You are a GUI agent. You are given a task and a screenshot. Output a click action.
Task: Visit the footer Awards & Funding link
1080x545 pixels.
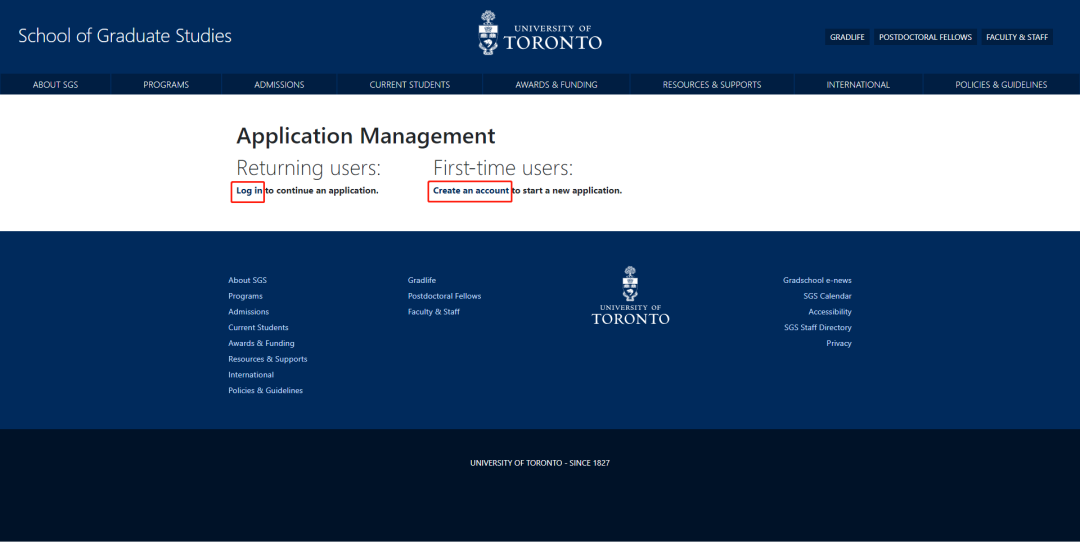[261, 343]
